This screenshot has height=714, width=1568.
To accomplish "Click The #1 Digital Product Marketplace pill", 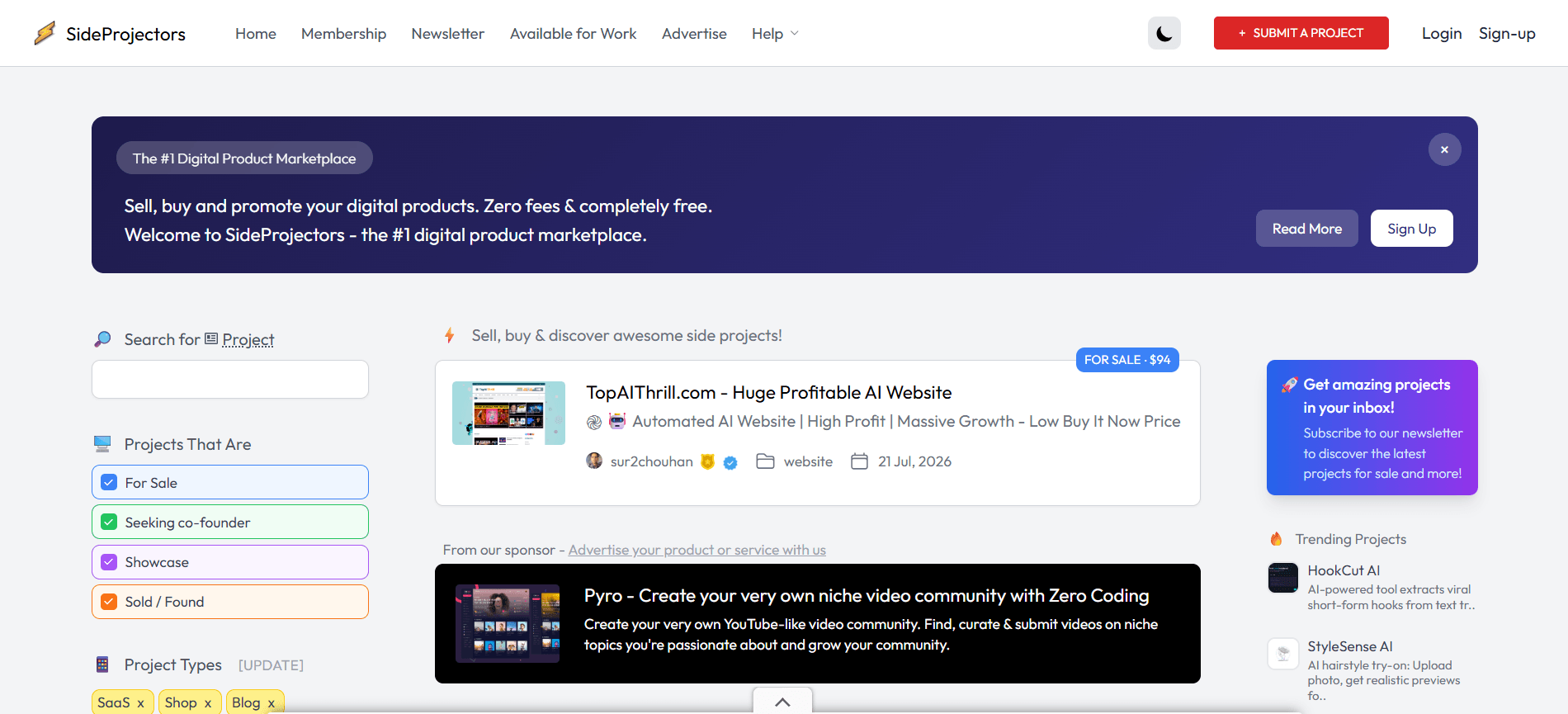I will tap(244, 158).
